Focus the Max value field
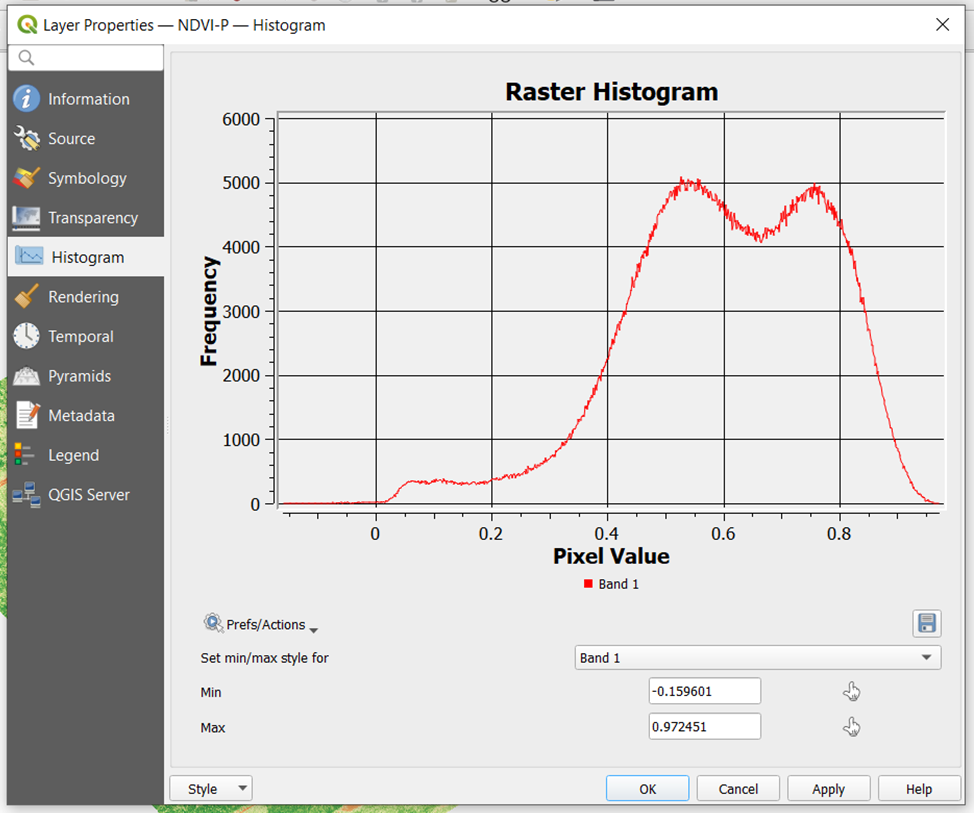 click(704, 727)
